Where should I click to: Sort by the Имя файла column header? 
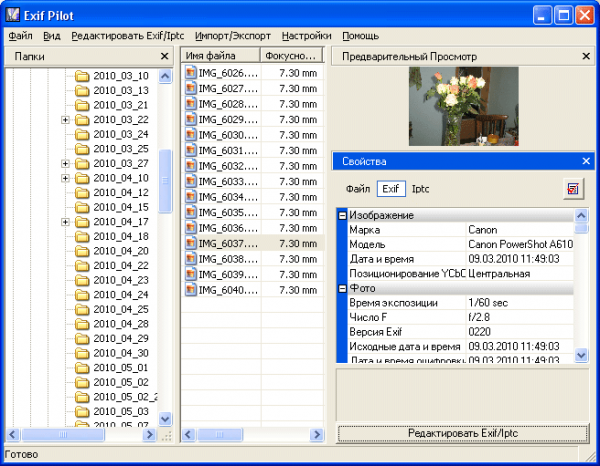[220, 56]
